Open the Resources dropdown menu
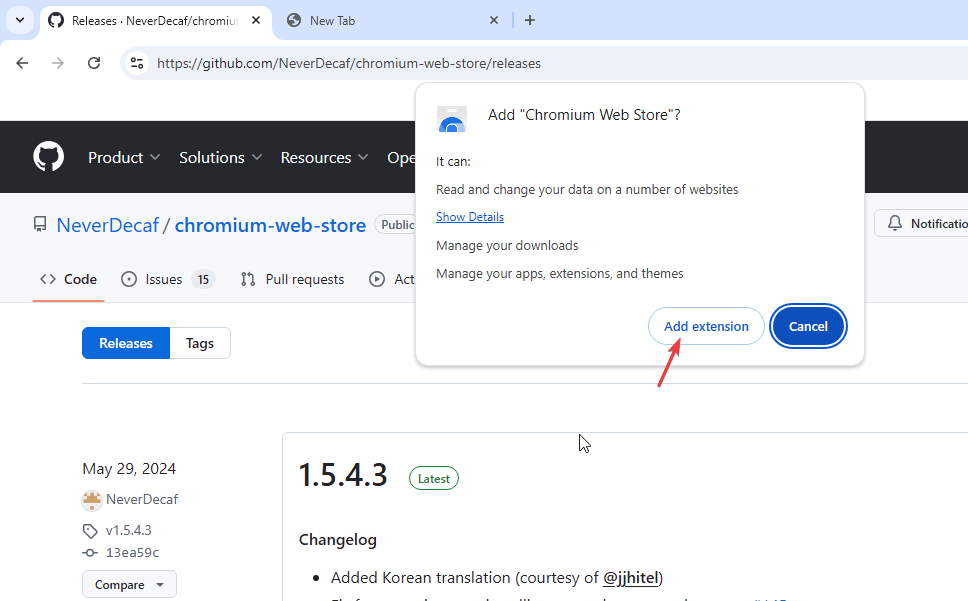Image resolution: width=968 pixels, height=601 pixels. click(324, 157)
